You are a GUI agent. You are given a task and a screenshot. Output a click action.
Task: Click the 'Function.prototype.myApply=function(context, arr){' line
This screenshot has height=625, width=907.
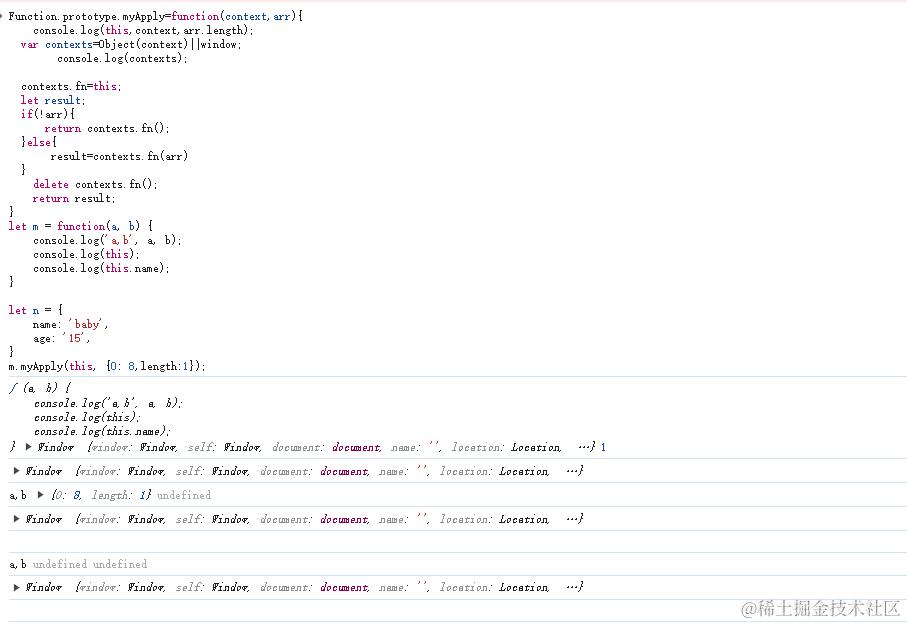point(156,16)
